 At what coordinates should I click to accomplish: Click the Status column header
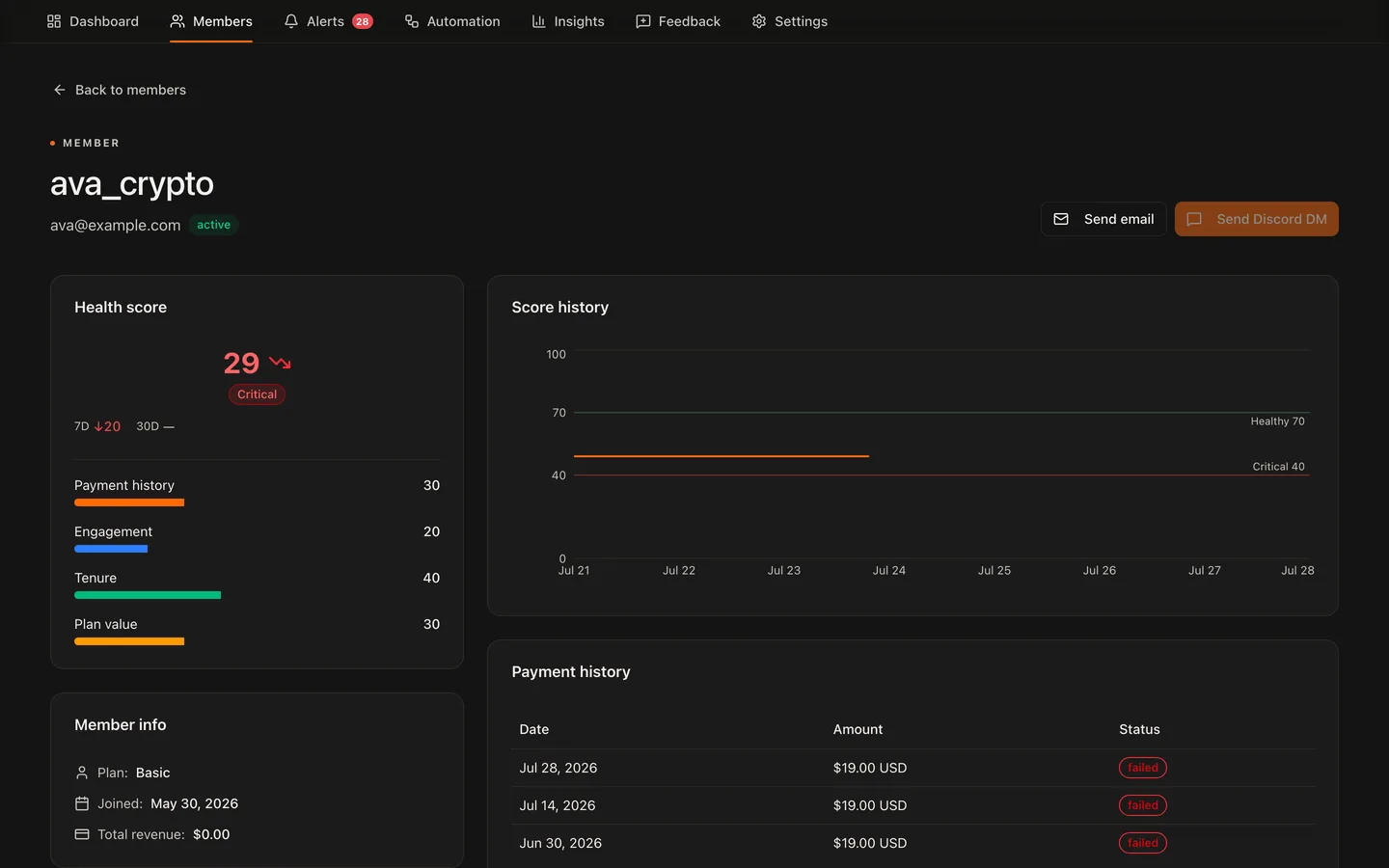tap(1139, 729)
